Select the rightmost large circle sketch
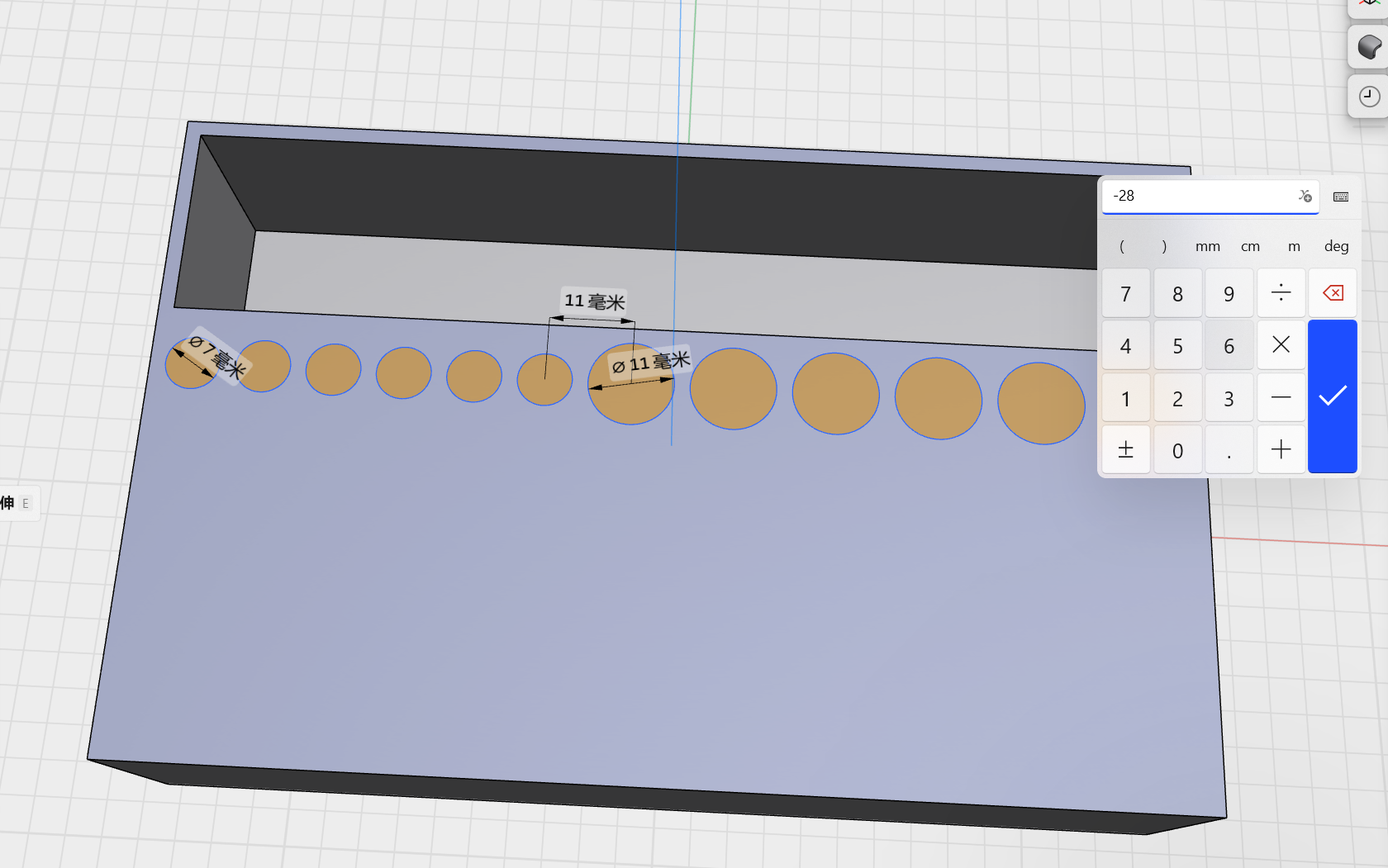The height and width of the screenshot is (868, 1388). [x=1041, y=404]
